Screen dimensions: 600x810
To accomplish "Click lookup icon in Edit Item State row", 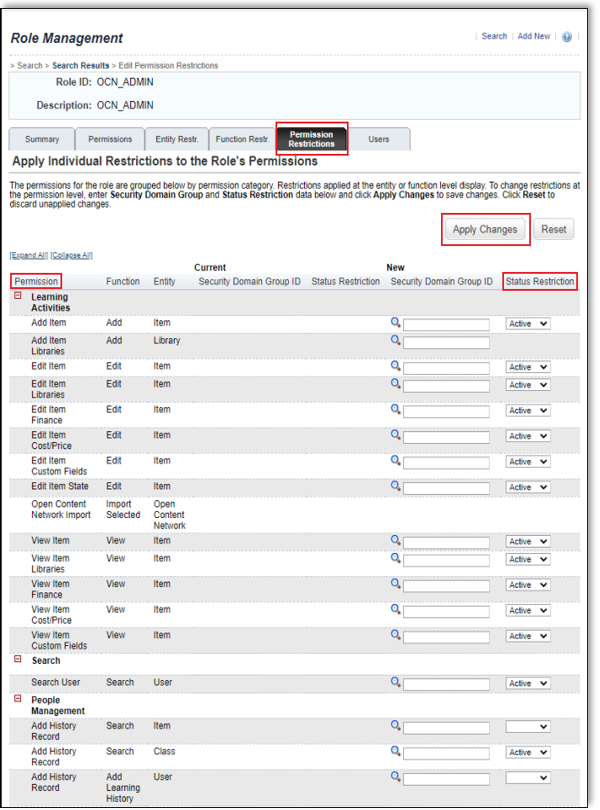I will click(396, 486).
